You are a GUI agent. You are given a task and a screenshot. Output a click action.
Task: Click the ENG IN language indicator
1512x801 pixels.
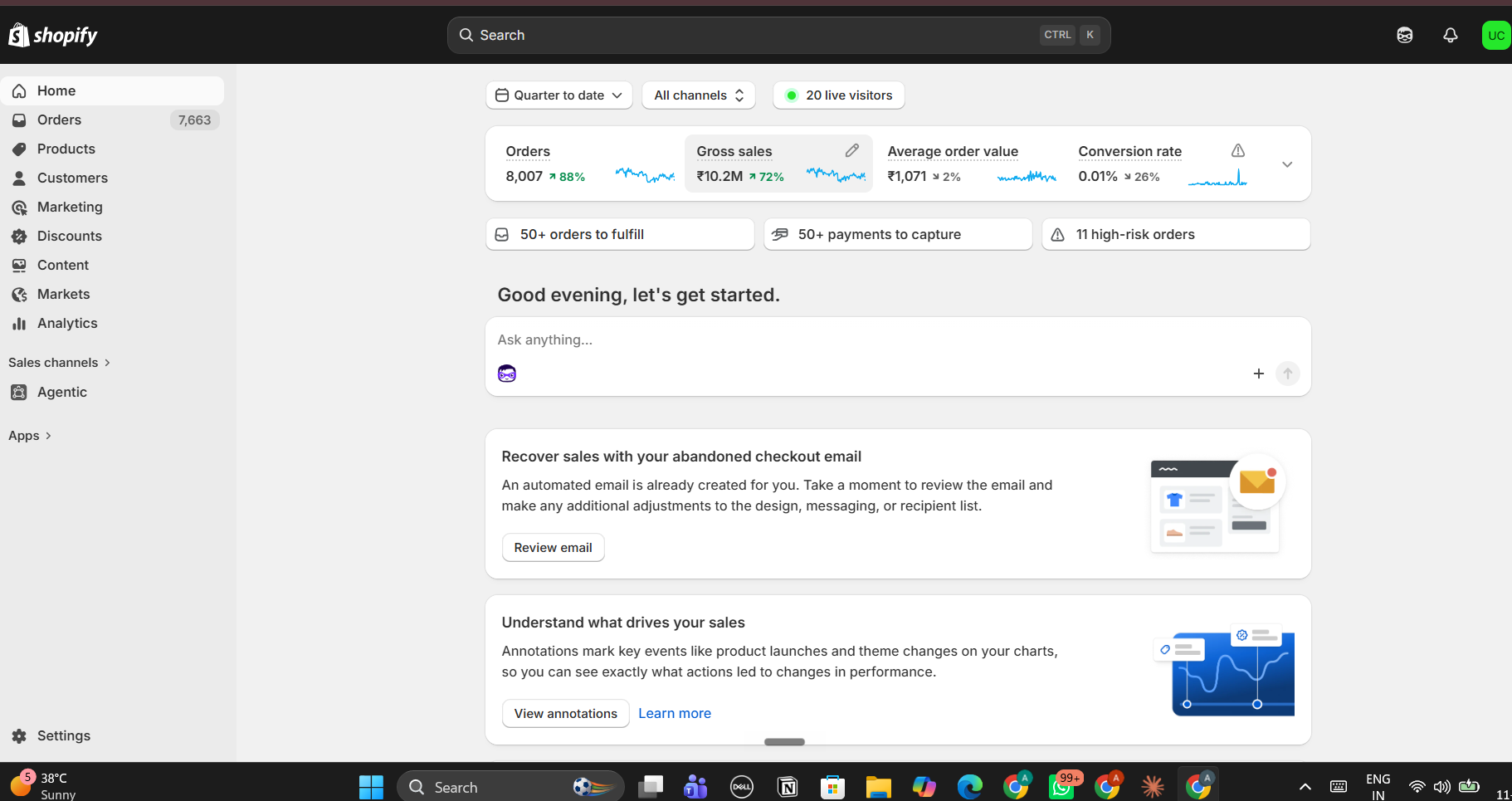1378,787
